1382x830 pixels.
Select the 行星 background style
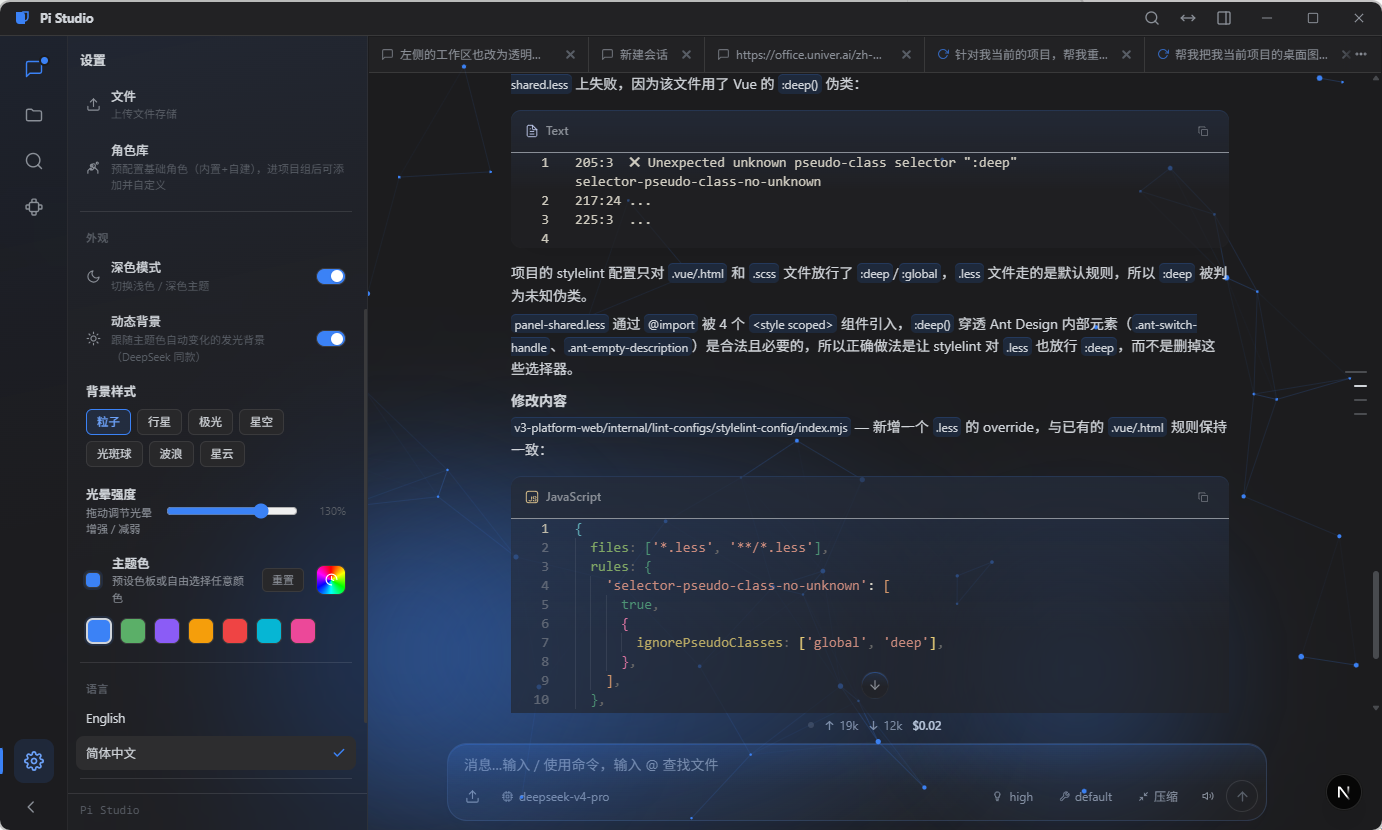[159, 422]
